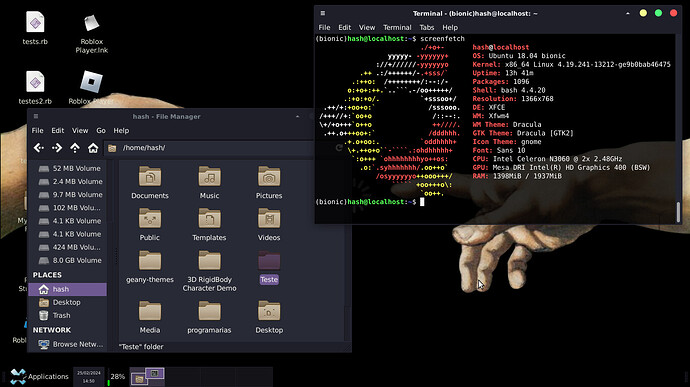Open File menu in Terminal
Viewport: 690px width, 387px height.
[x=324, y=27]
